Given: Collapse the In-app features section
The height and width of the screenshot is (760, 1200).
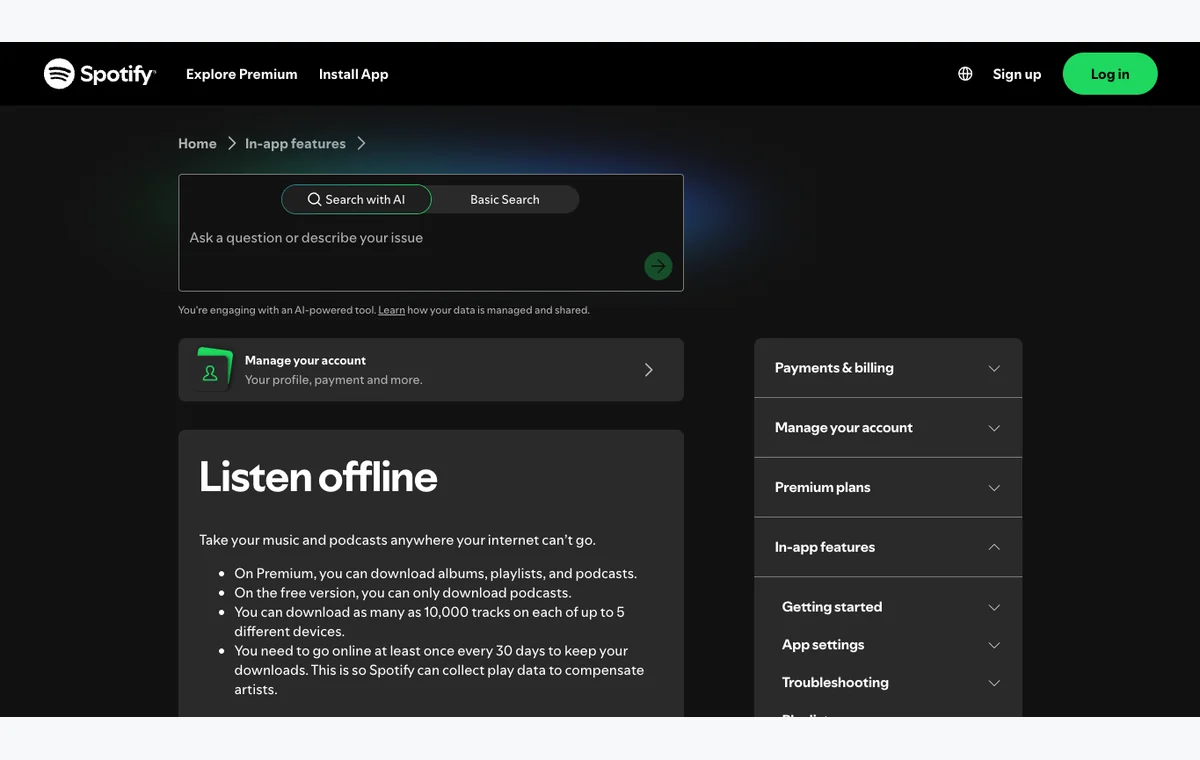Looking at the screenshot, I should tap(888, 547).
